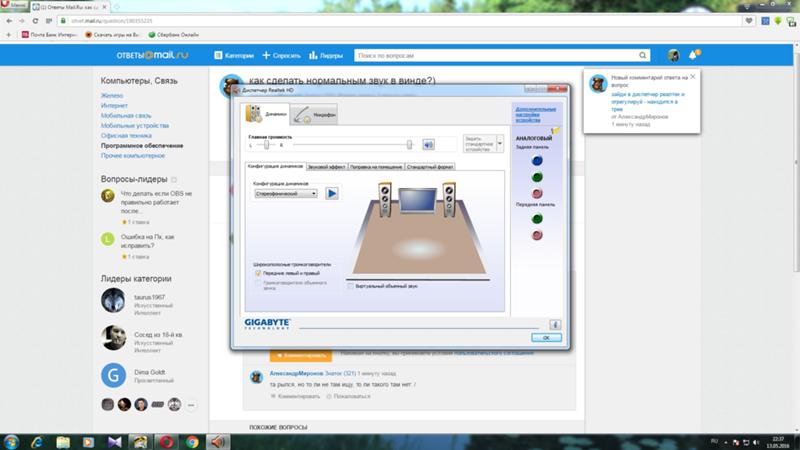Open the user avatar in site header
800x450 pixels.
(x=673, y=55)
